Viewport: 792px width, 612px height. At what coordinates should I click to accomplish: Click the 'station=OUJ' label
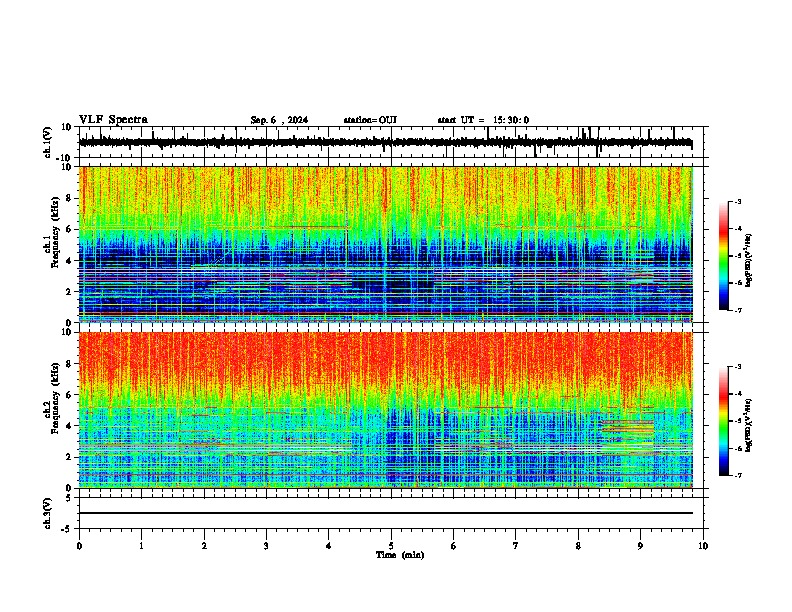pyautogui.click(x=370, y=120)
